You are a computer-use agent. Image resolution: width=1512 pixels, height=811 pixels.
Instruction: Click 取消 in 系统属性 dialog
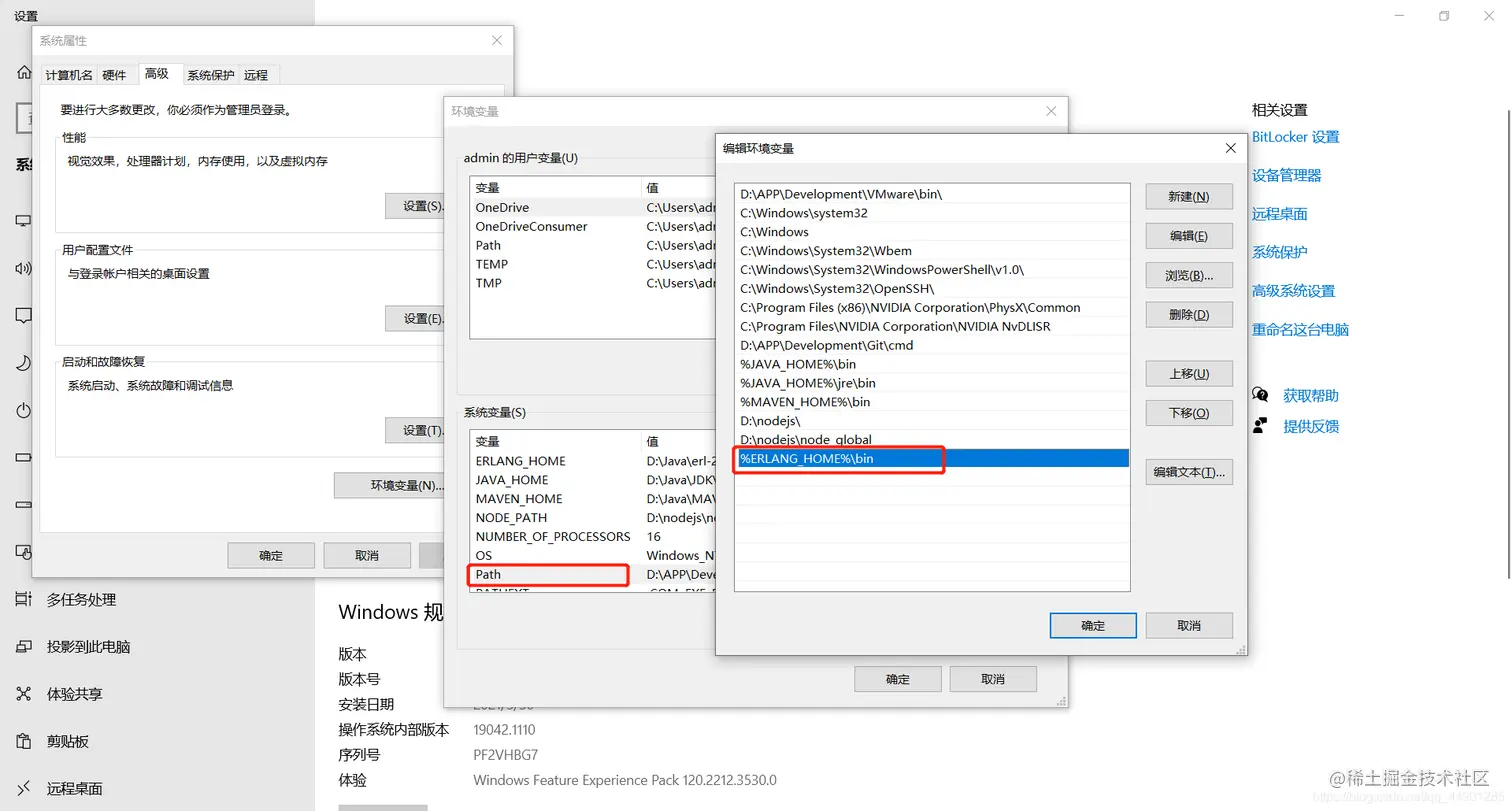pyautogui.click(x=367, y=555)
